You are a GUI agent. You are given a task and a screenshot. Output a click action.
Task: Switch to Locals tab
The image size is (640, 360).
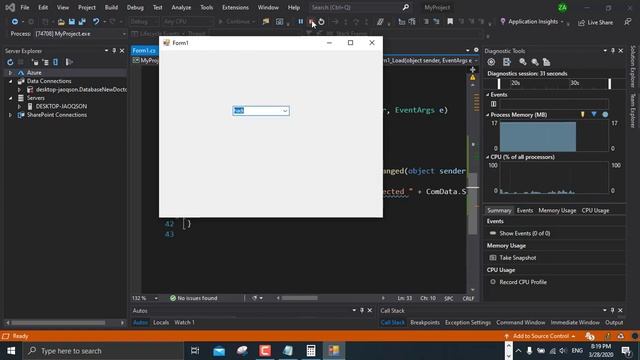pos(161,322)
